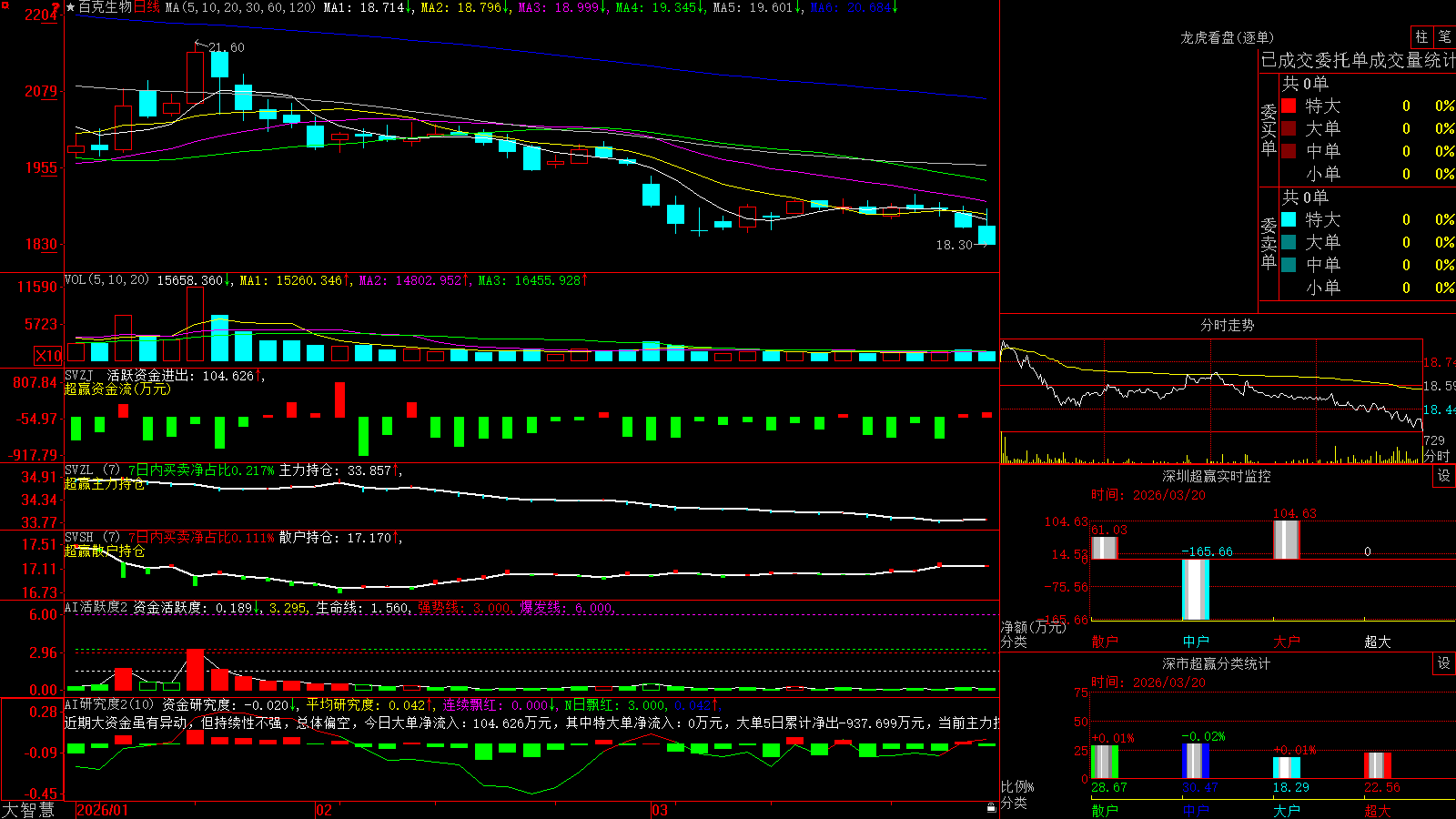Click the AI活跃度2 indicator name
The height and width of the screenshot is (819, 1456).
pos(96,608)
